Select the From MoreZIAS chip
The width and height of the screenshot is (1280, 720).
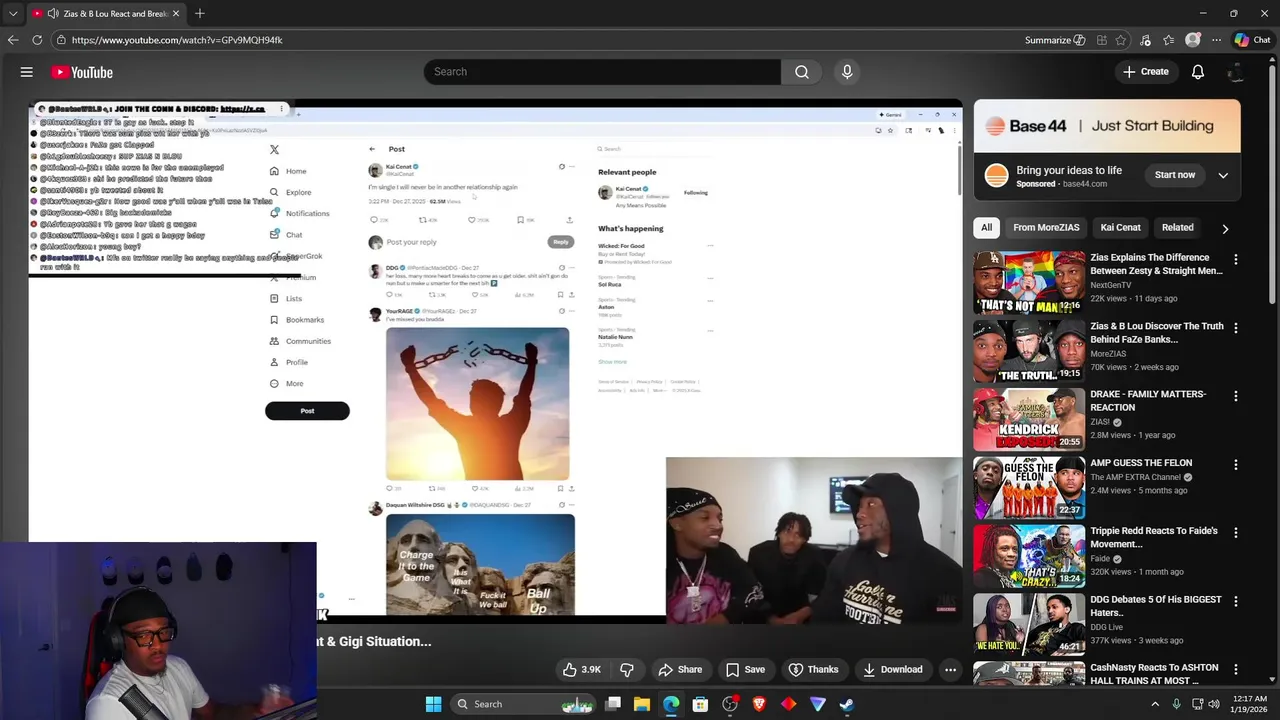tap(1046, 227)
